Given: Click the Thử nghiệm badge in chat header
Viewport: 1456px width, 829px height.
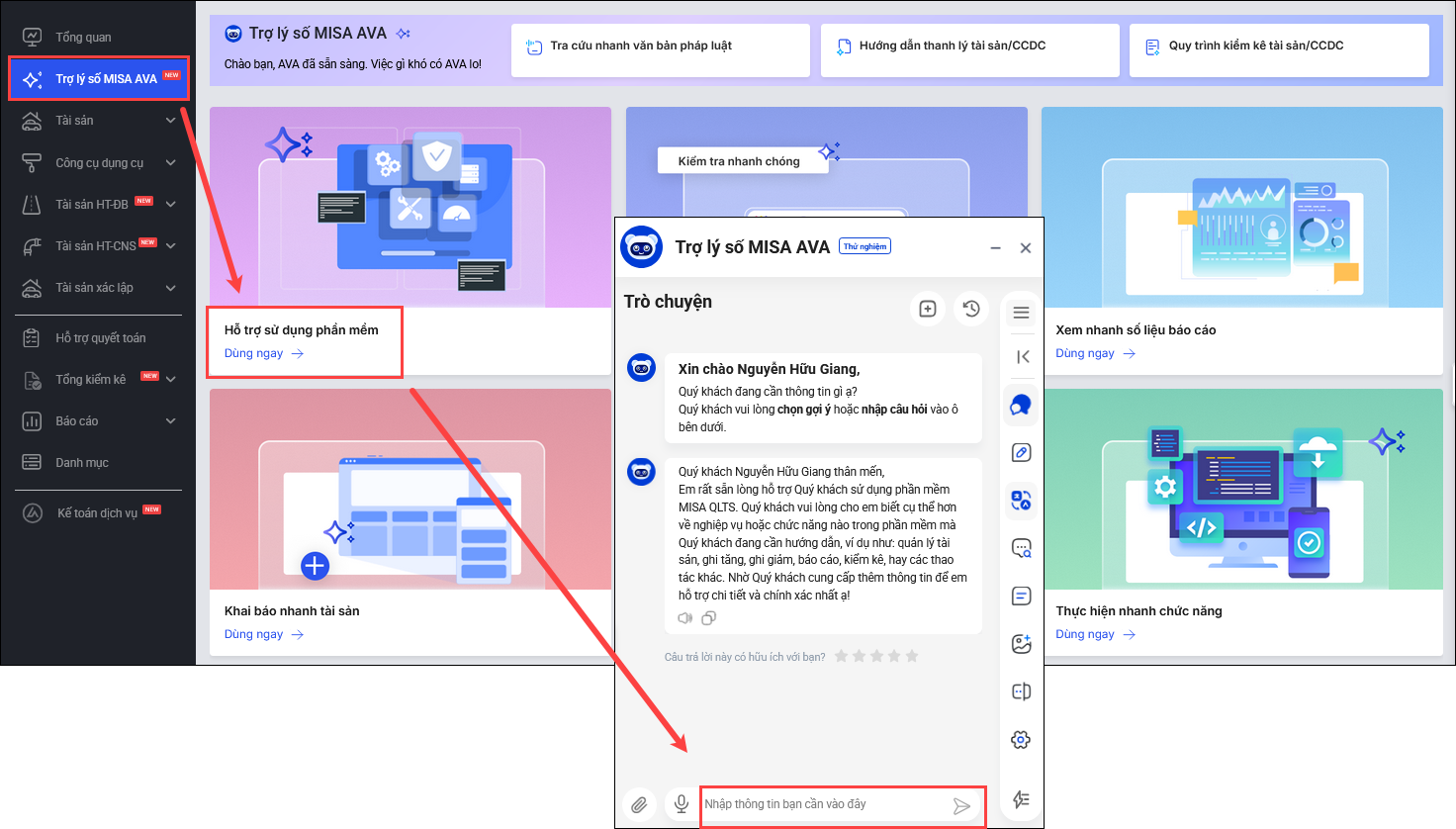Looking at the screenshot, I should click(x=864, y=246).
